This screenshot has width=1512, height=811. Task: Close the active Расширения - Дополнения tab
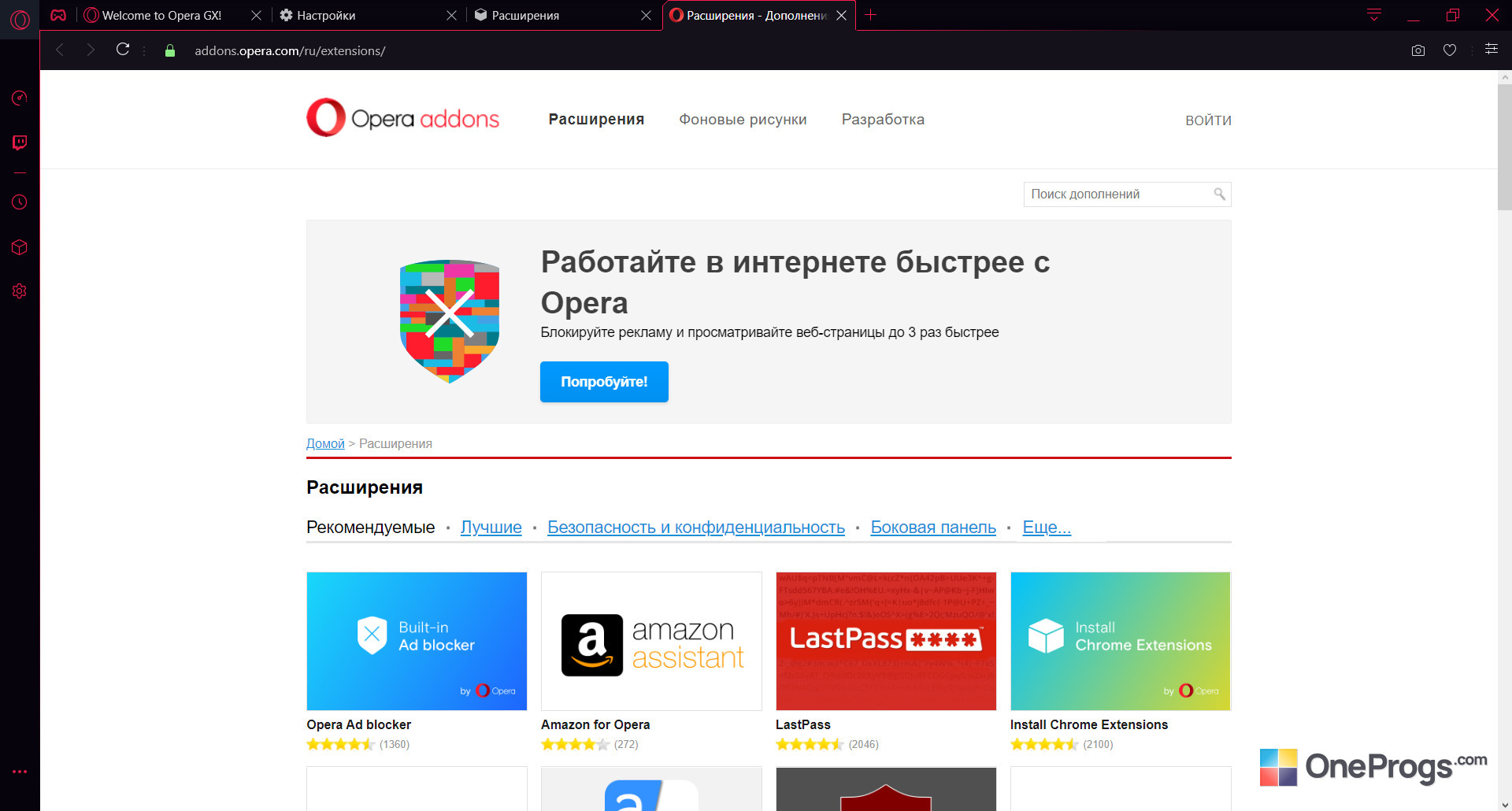(x=842, y=15)
